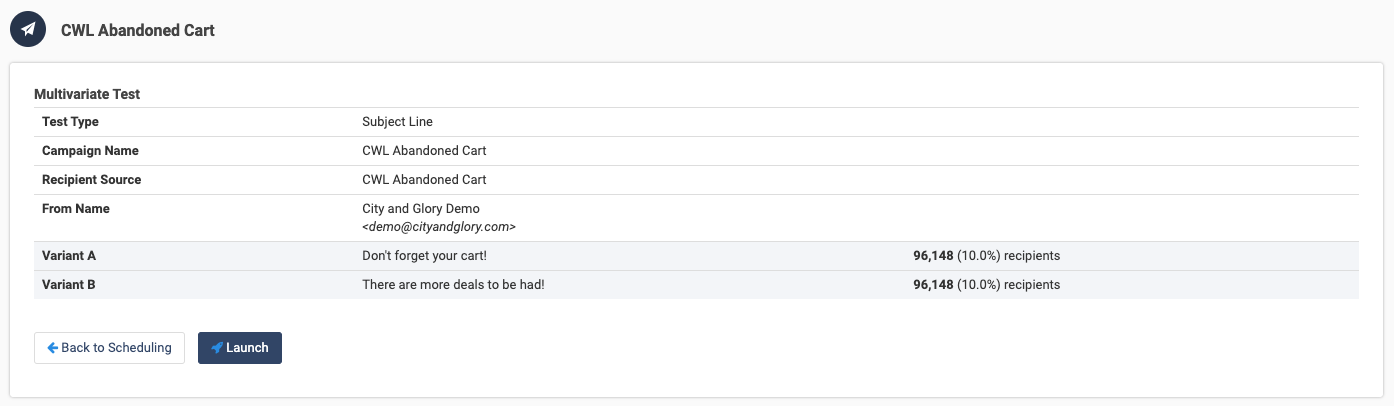Click the paper plane campaign icon
This screenshot has height=406, width=1394.
click(28, 30)
